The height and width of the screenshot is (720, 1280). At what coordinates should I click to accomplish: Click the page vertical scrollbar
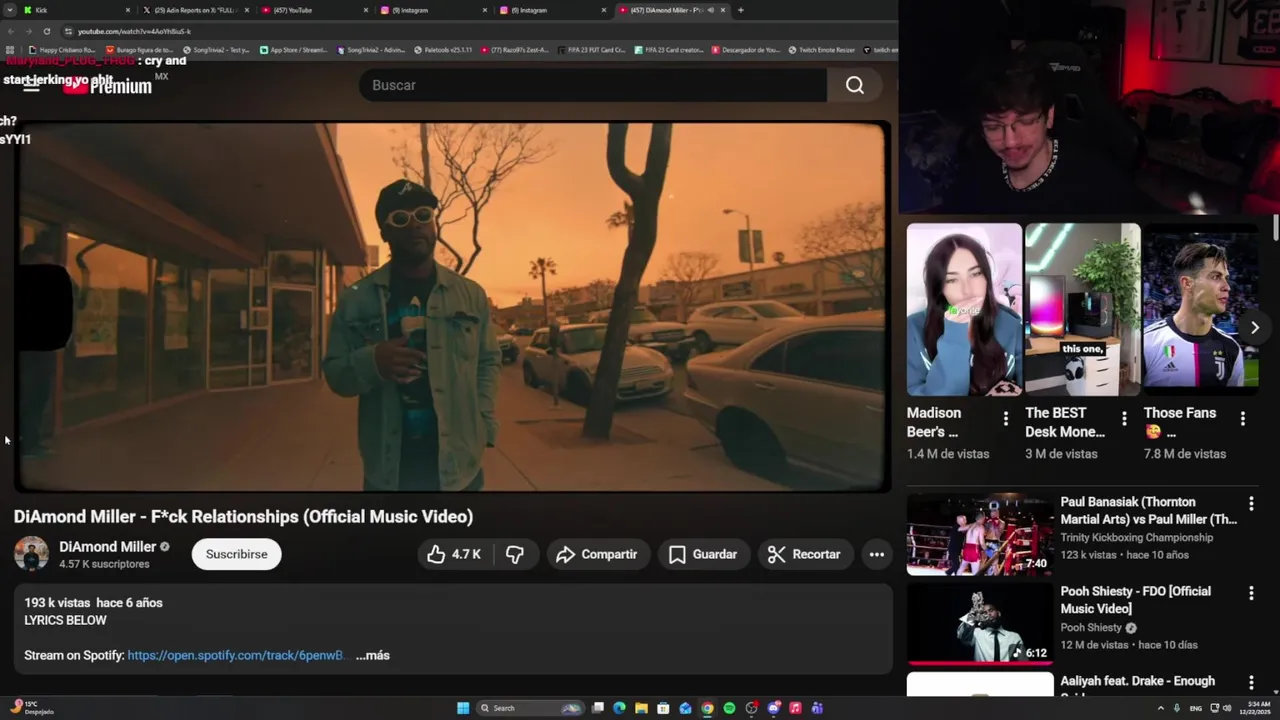point(1275,228)
